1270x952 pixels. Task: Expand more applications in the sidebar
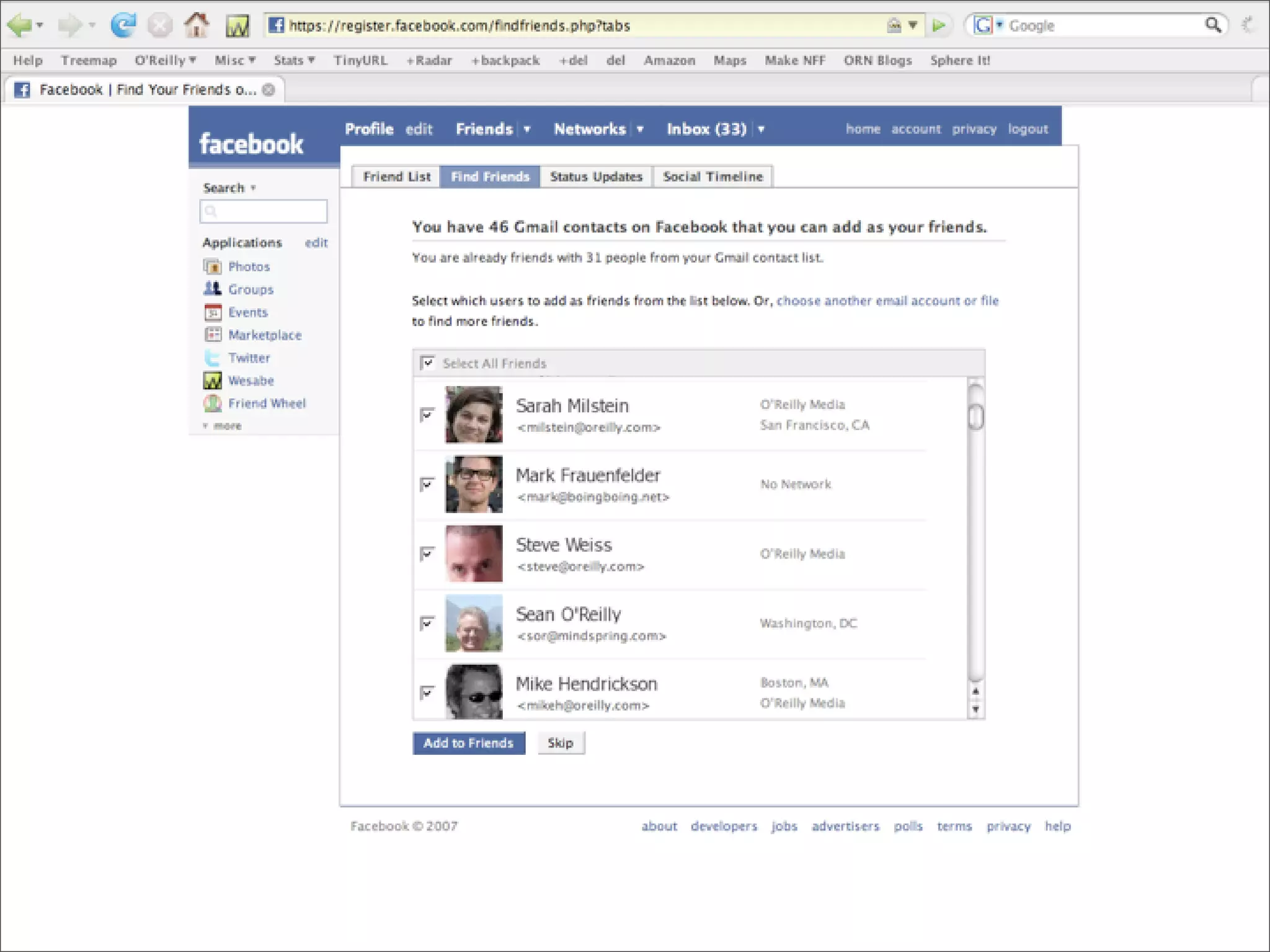(x=222, y=426)
